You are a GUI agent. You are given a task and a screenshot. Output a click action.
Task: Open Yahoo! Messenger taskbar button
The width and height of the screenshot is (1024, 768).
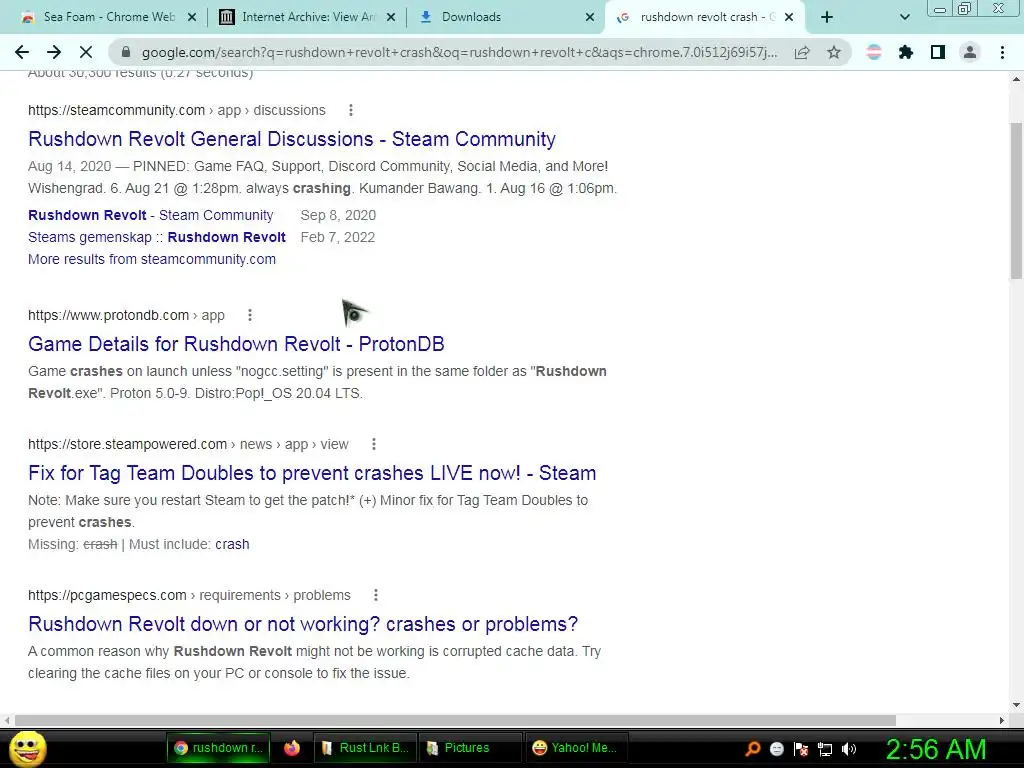pyautogui.click(x=575, y=748)
